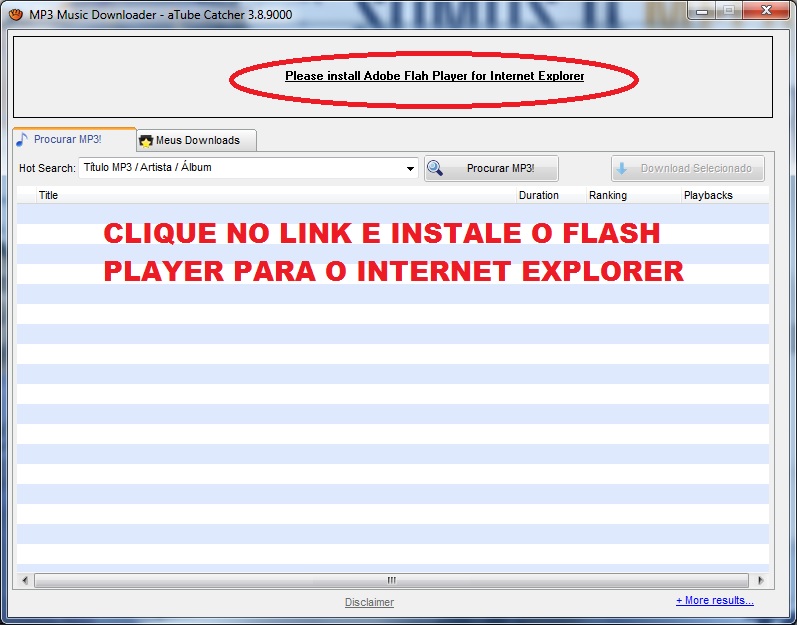
Task: Click the horizontal scrollbar thumb
Action: 391,580
